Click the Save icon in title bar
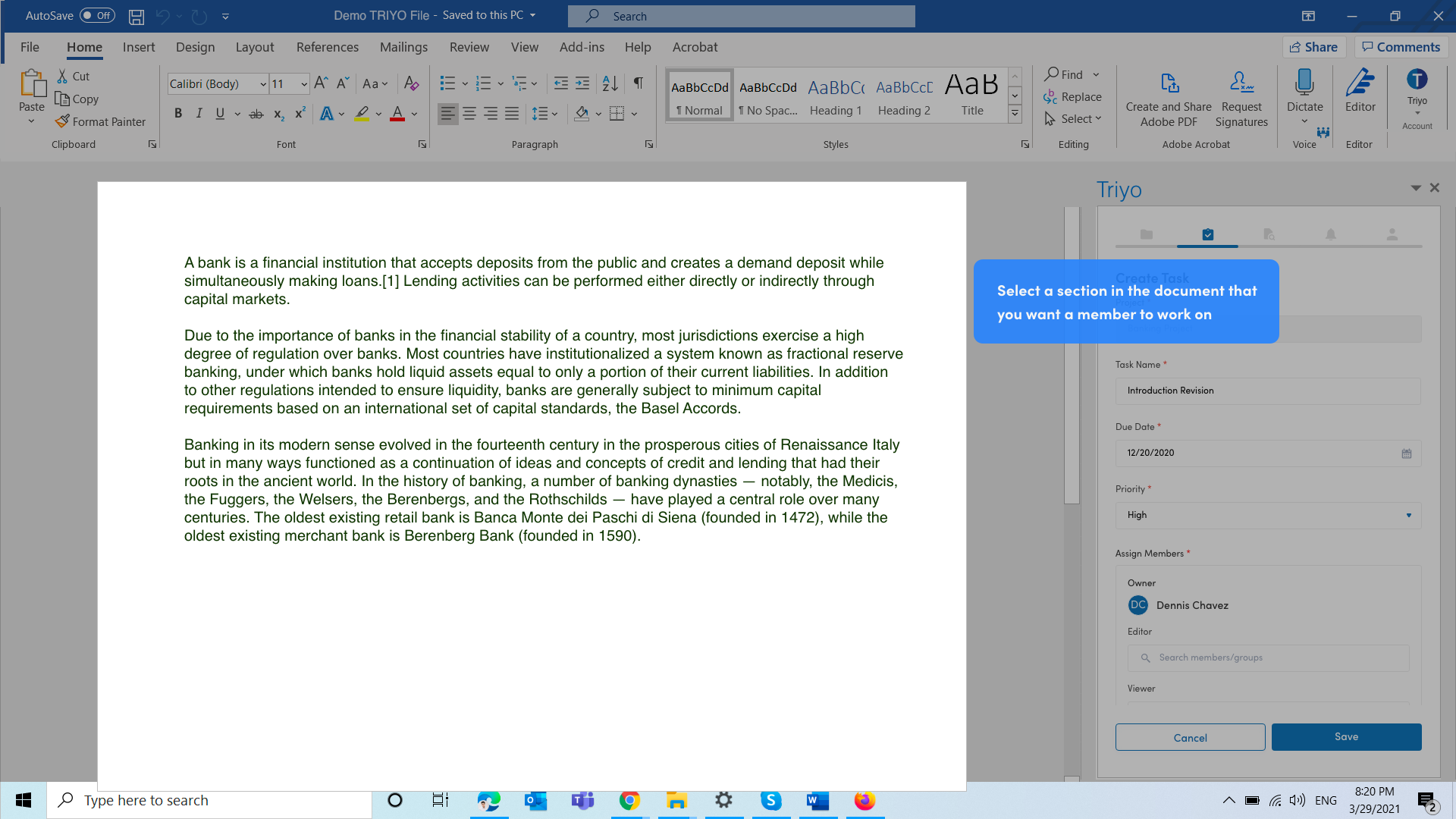This screenshot has height=819, width=1456. (x=136, y=16)
